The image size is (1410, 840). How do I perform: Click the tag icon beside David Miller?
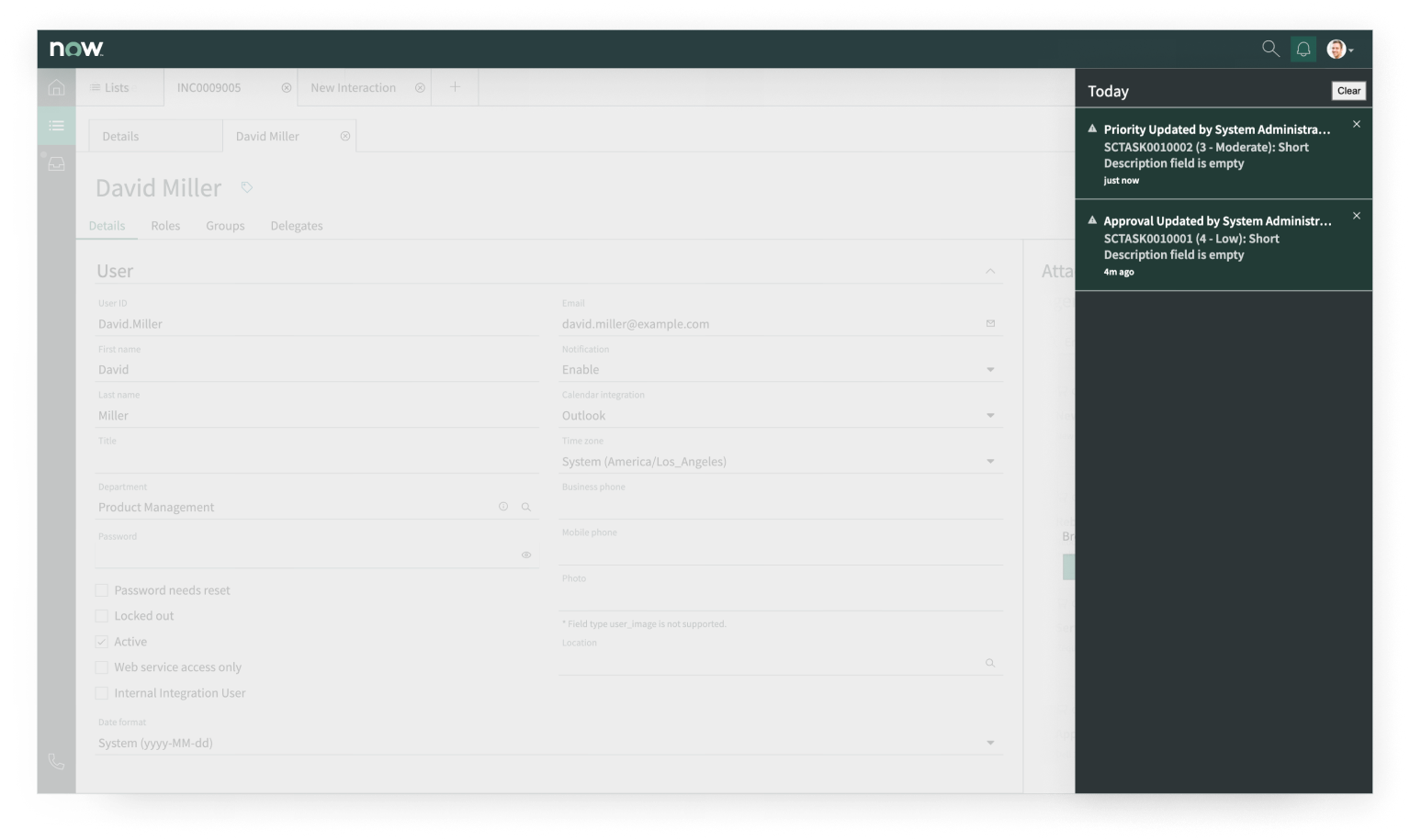(246, 187)
